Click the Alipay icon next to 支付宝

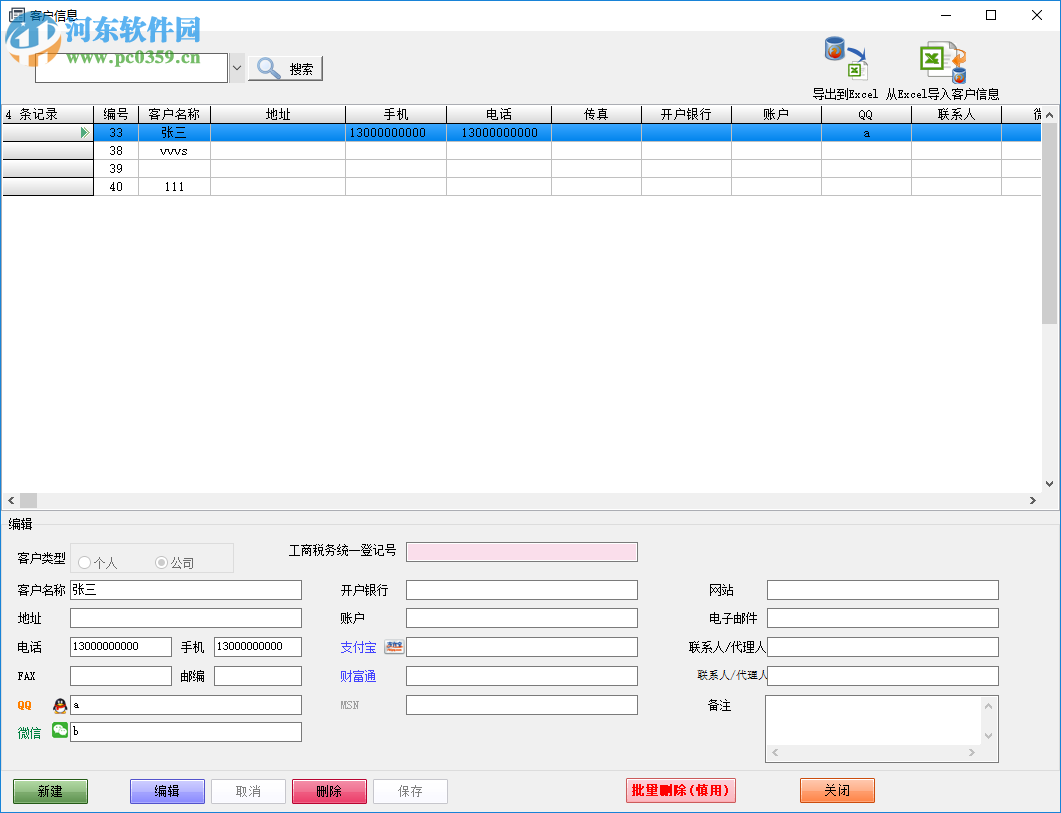[x=393, y=646]
